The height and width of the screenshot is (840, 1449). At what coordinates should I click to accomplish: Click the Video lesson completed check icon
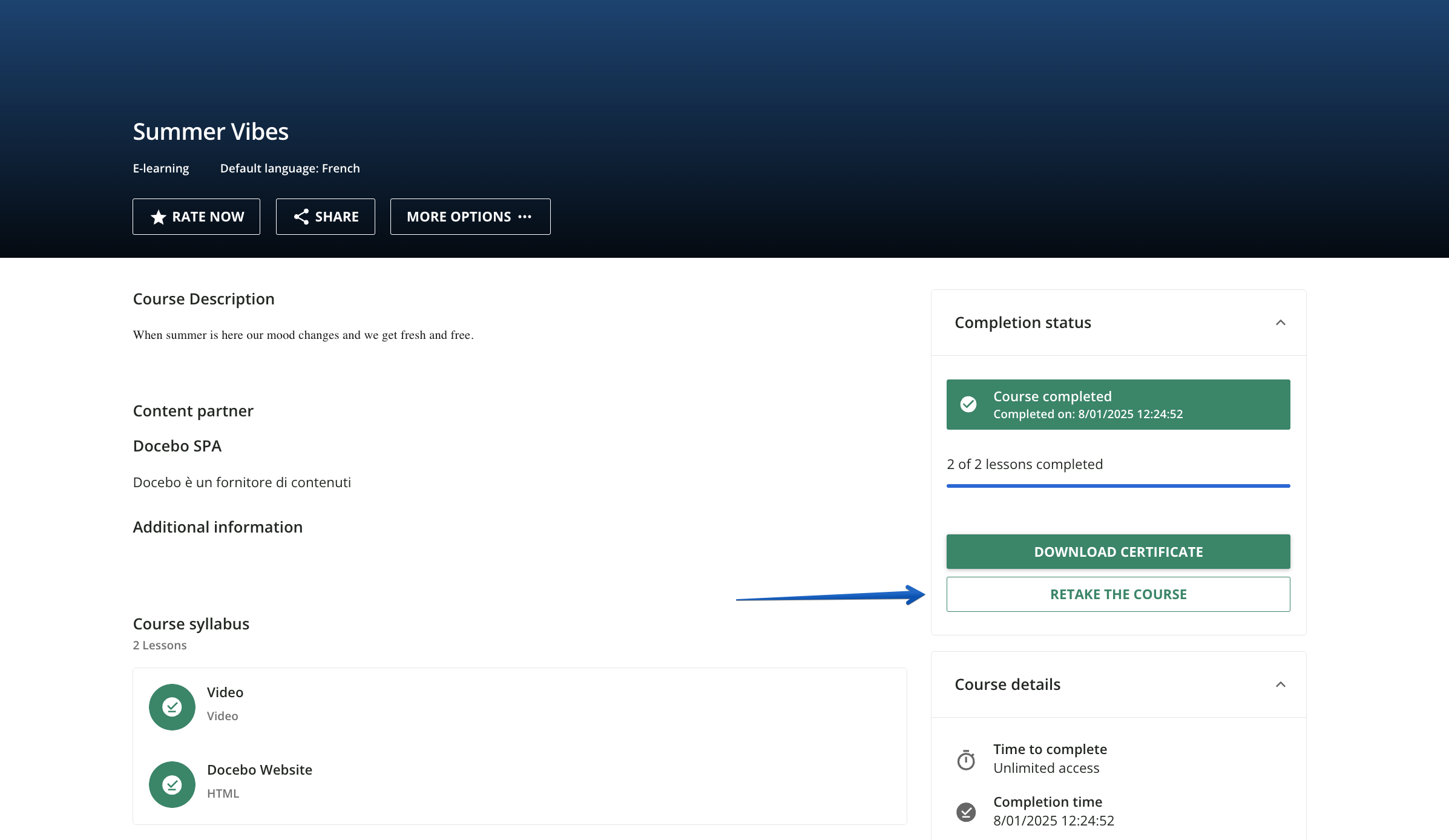172,707
